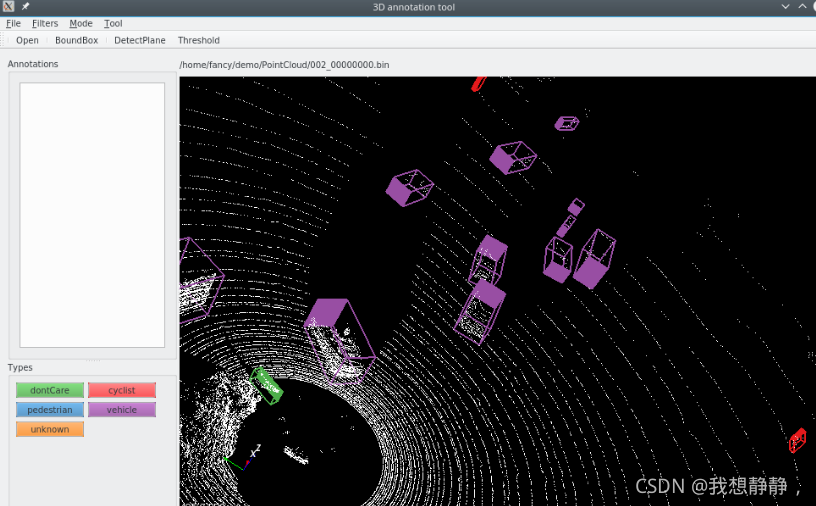The width and height of the screenshot is (816, 506).
Task: Click the Open toolbar button
Action: 27,40
